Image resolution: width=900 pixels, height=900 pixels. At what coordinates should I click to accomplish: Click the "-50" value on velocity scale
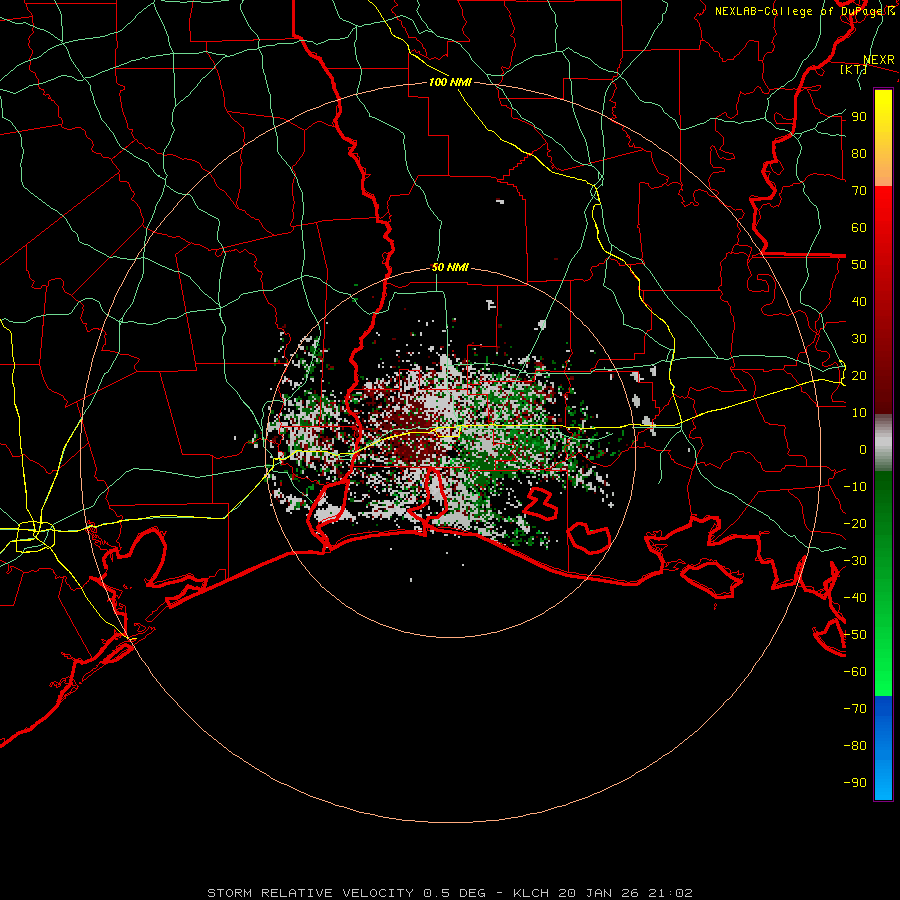click(855, 635)
